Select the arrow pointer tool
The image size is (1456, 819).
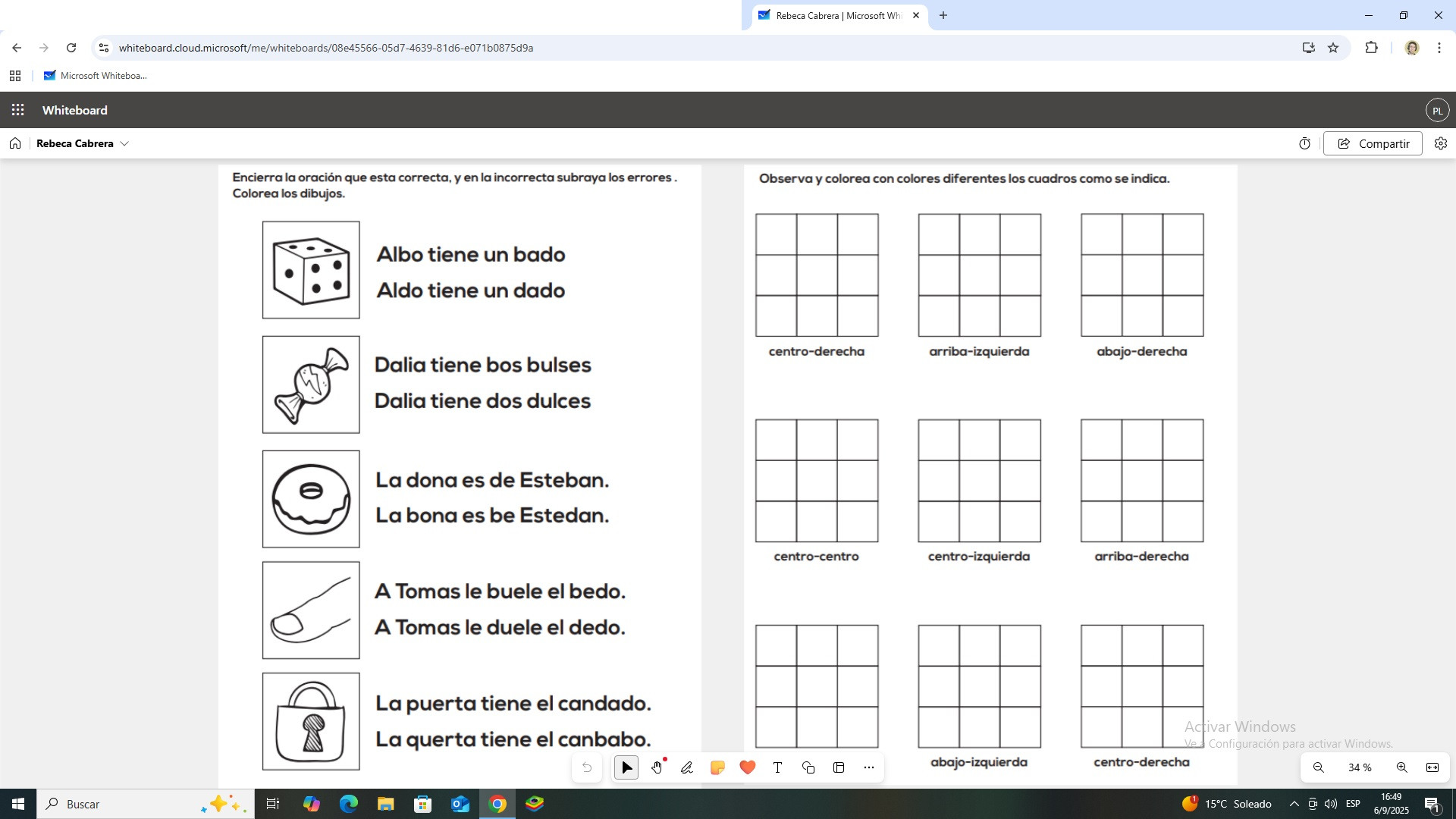tap(626, 767)
